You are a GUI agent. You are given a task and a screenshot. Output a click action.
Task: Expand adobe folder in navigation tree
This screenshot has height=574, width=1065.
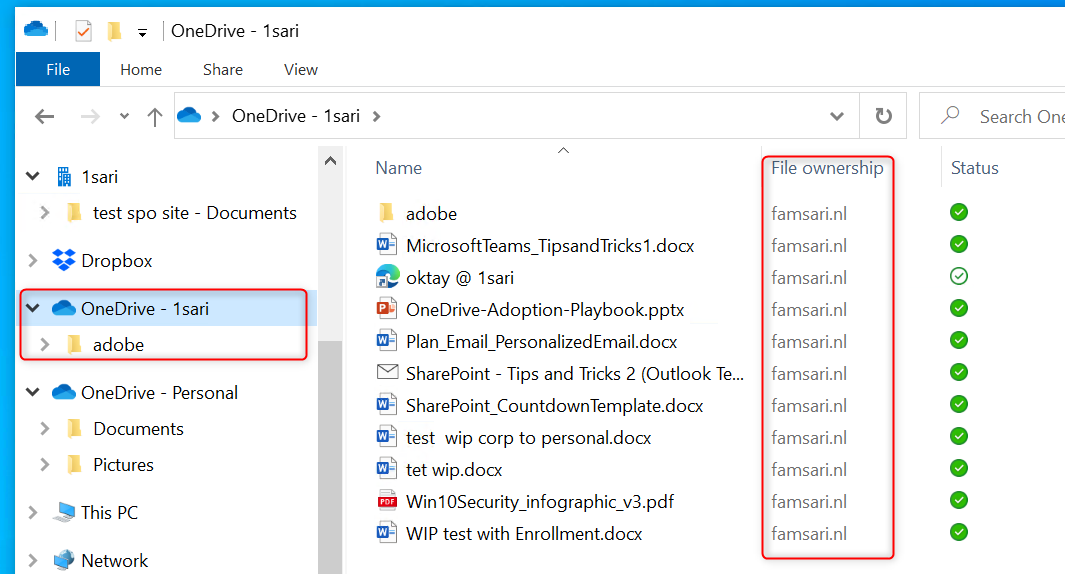click(45, 344)
